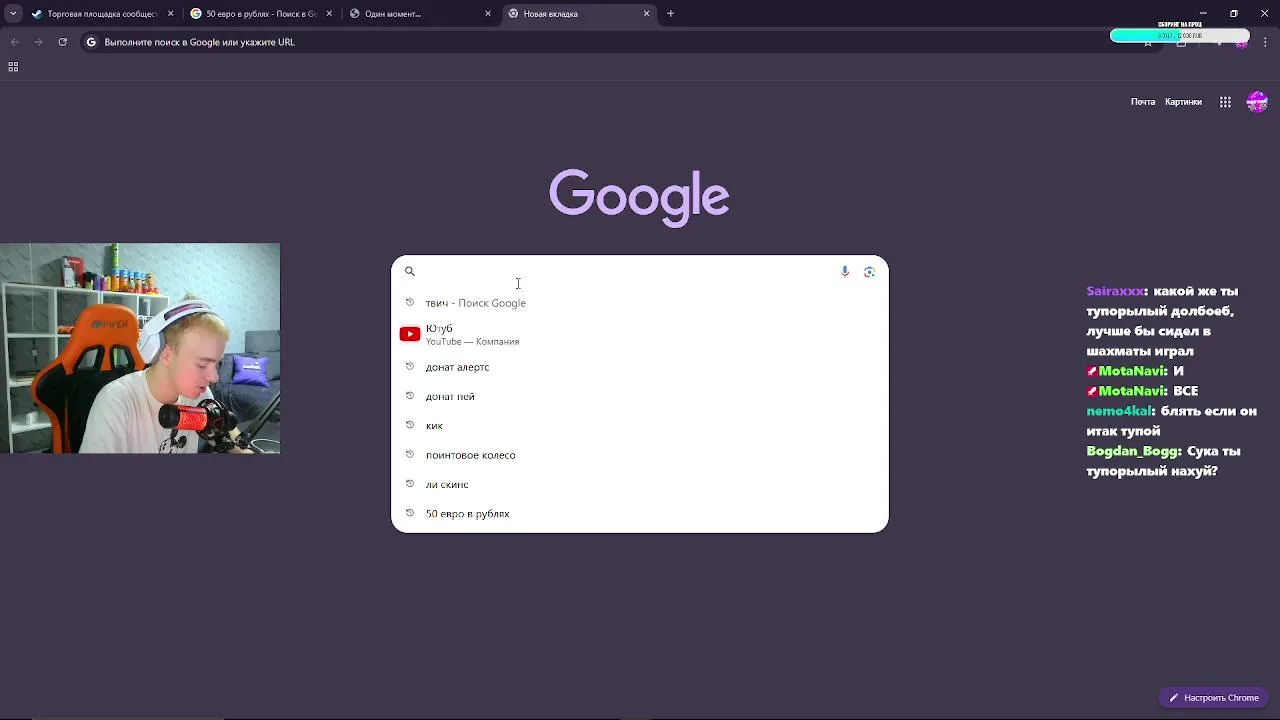
Task: Select the поинтовое колесо suggestion
Action: coord(640,455)
